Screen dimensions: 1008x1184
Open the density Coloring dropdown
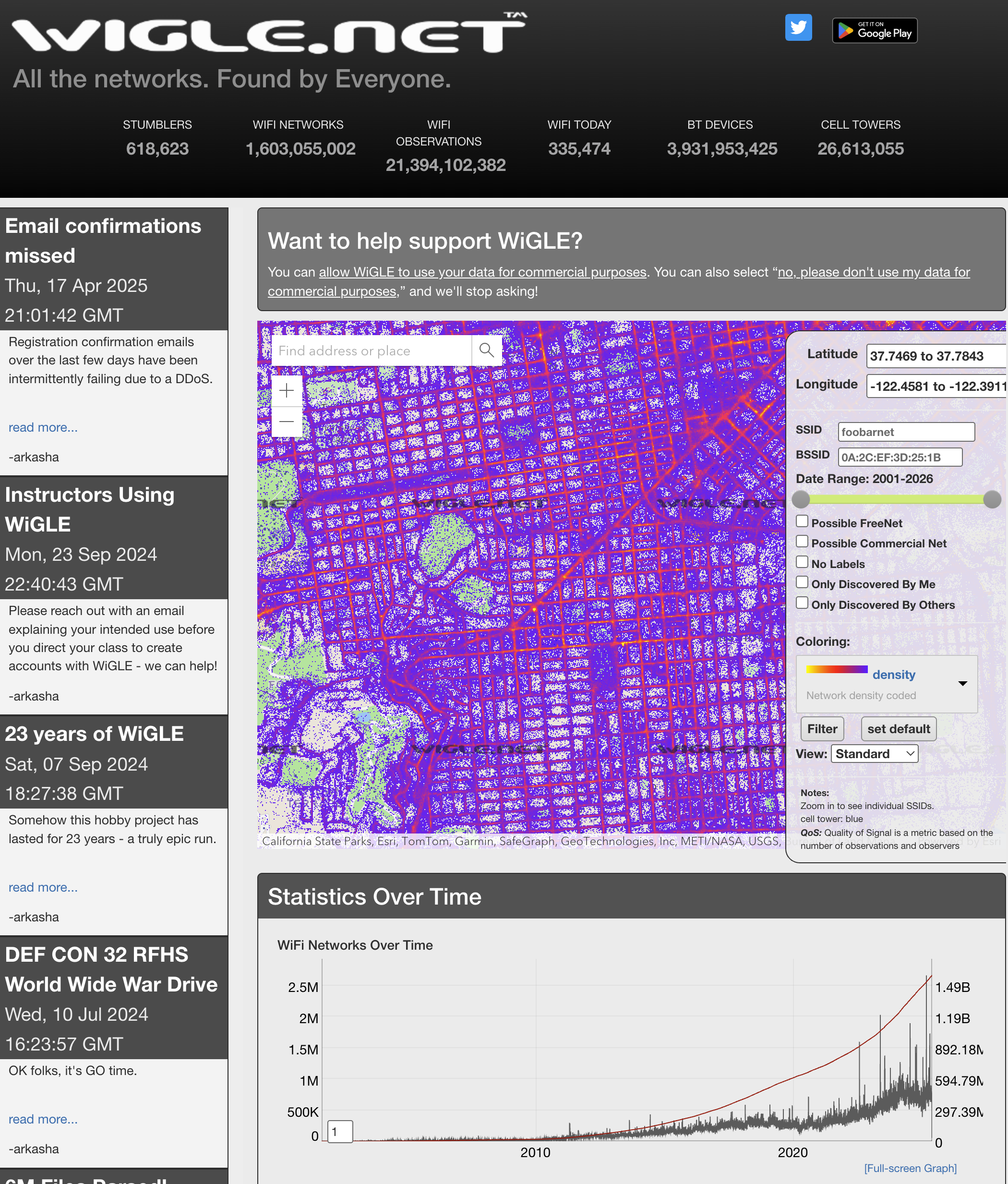(x=886, y=683)
